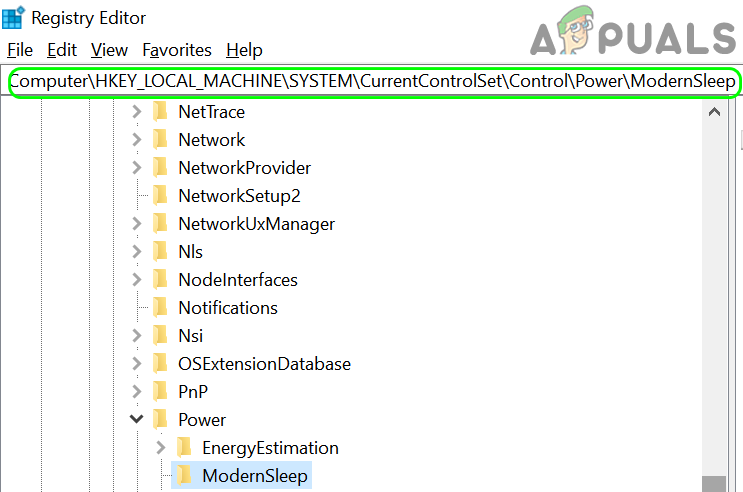Expand the PnP key
The width and height of the screenshot is (743, 492).
tap(137, 392)
